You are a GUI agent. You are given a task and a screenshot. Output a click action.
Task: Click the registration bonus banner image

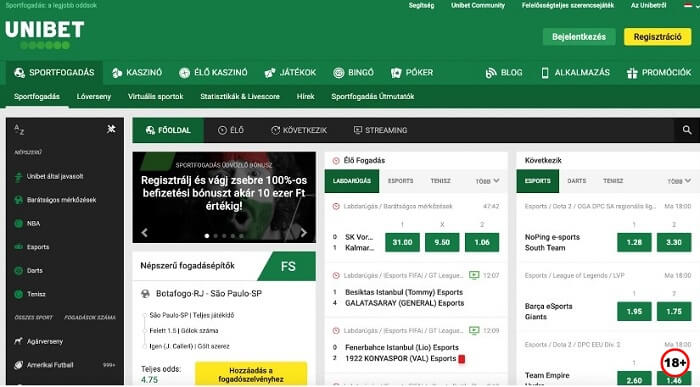224,197
